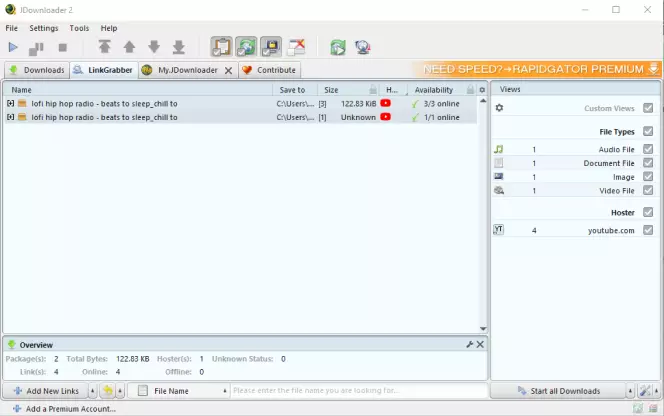Image resolution: width=664 pixels, height=416 pixels.
Task: Open column settings gear in table header
Action: (x=482, y=90)
